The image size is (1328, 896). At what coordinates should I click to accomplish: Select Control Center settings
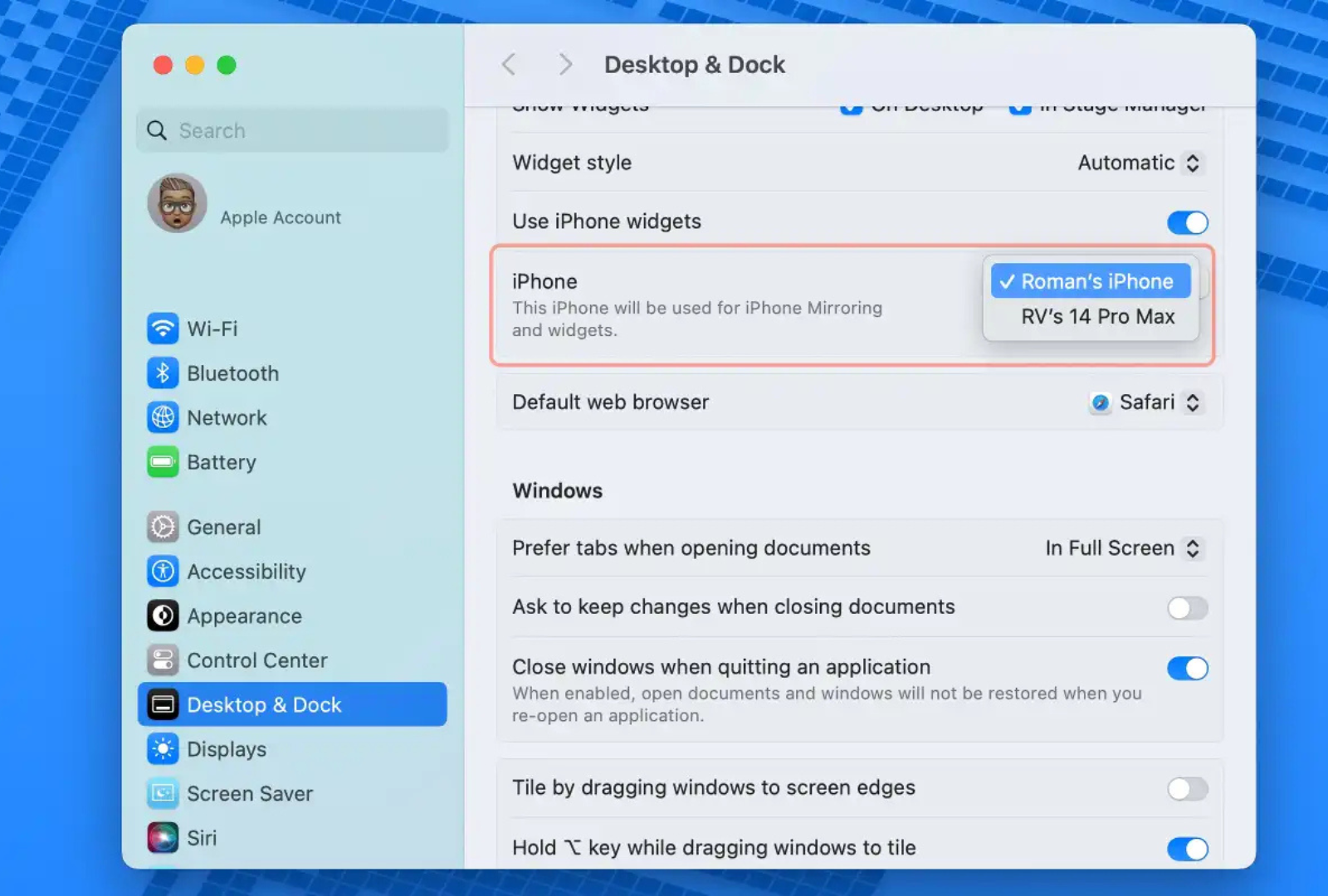pyautogui.click(x=257, y=660)
